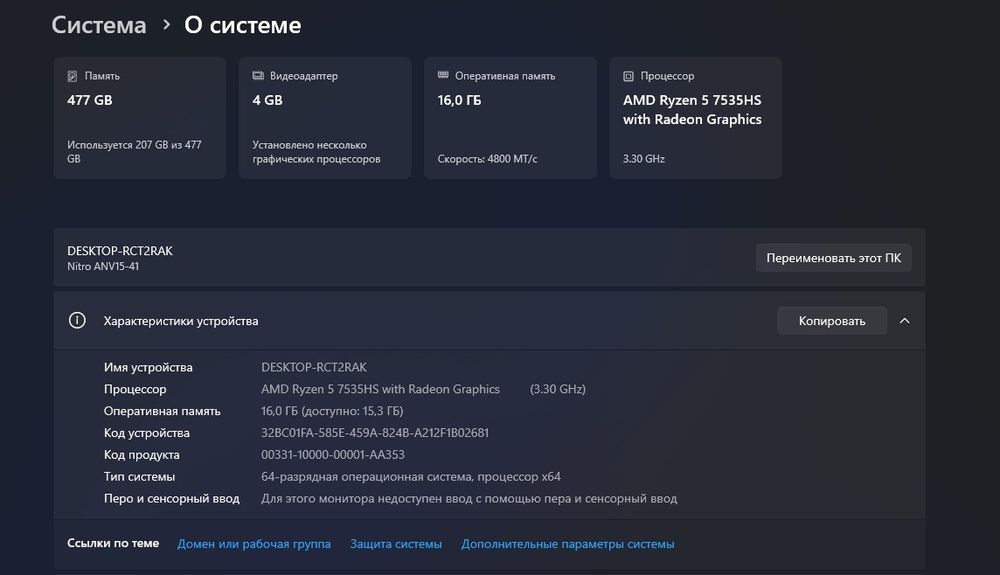Click the 64-разрядная операционная система value
This screenshot has width=1000, height=575.
(x=411, y=477)
